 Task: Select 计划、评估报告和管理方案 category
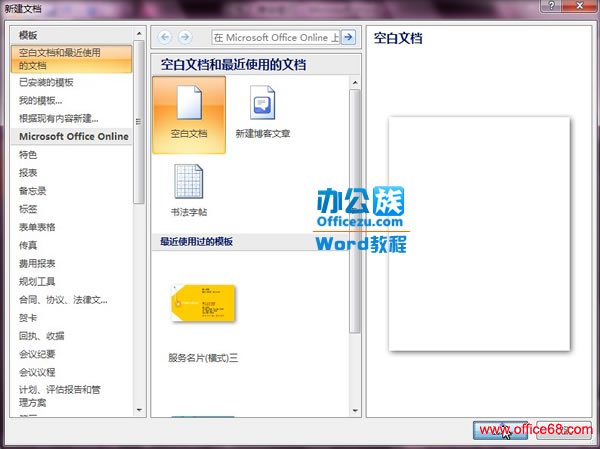click(x=60, y=396)
